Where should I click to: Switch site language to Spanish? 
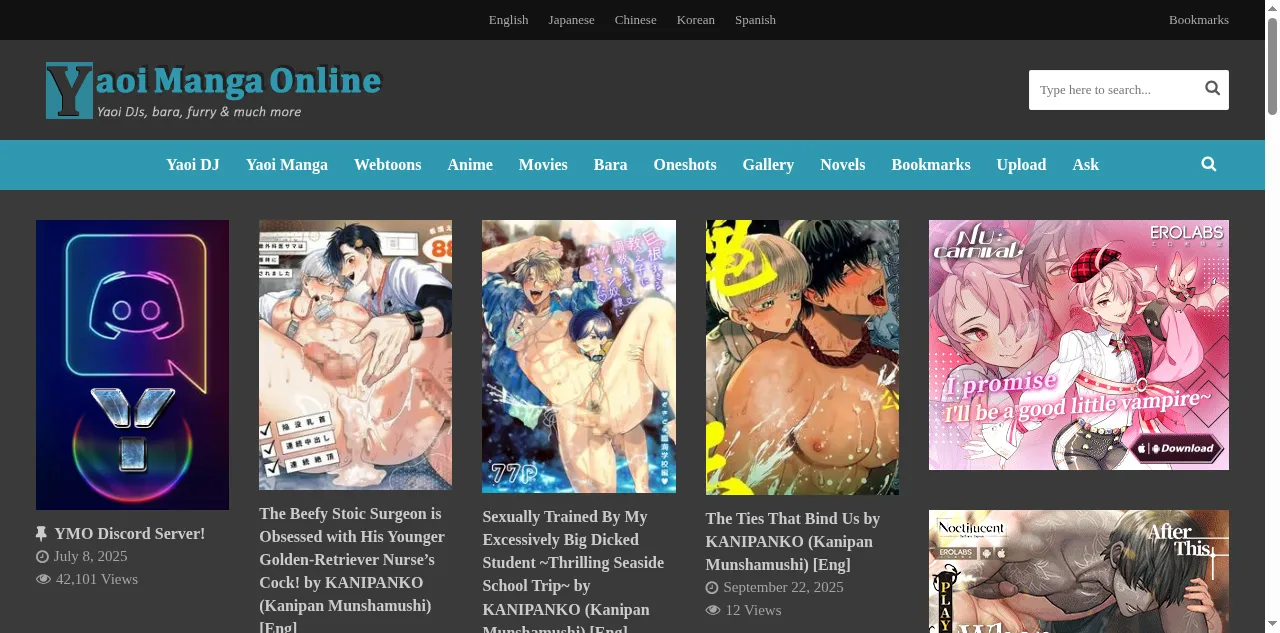[x=755, y=20]
